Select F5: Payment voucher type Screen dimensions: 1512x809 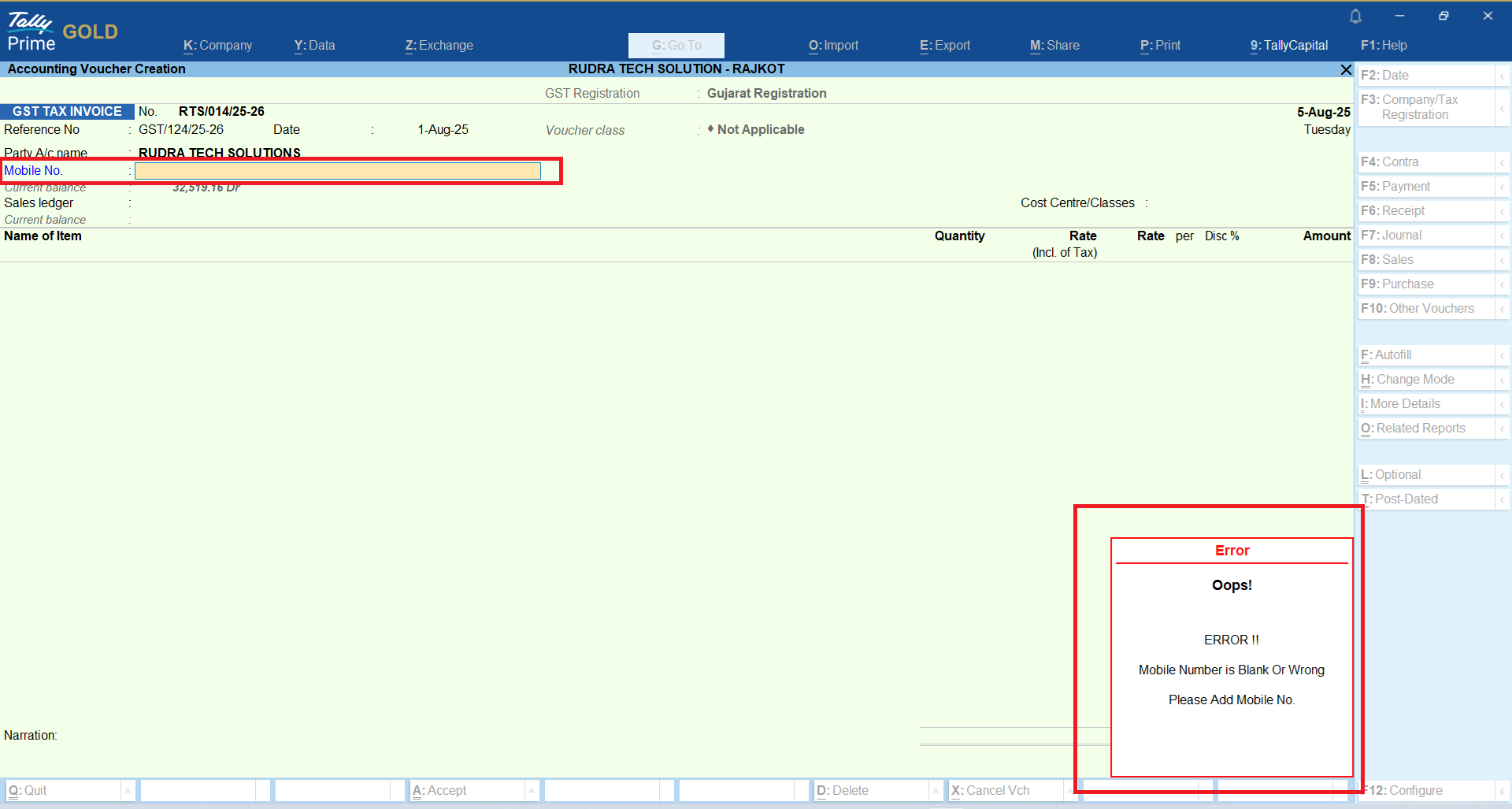click(x=1425, y=187)
